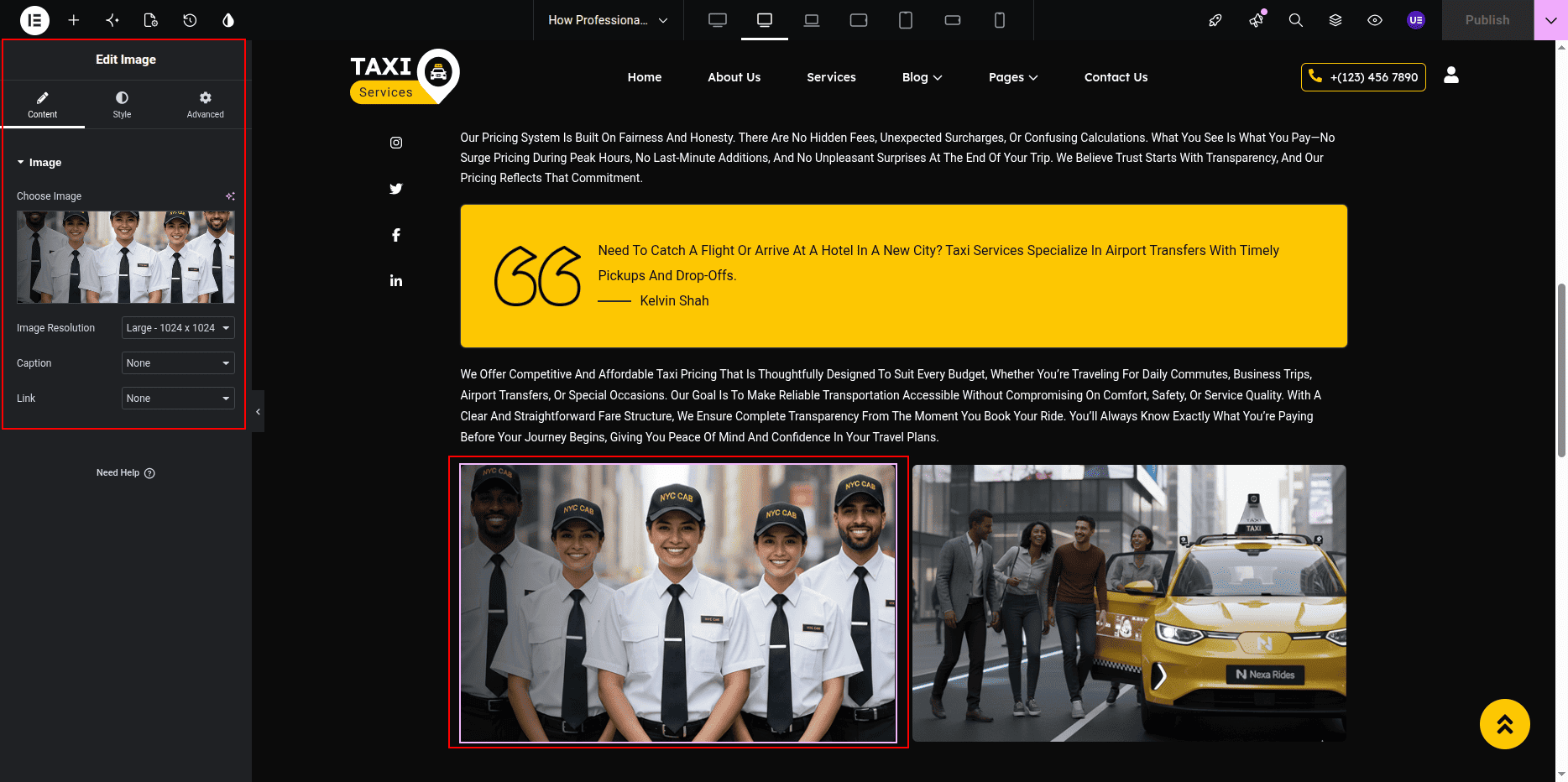The height and width of the screenshot is (782, 1568).
Task: Open the Caption dropdown
Action: 178,363
